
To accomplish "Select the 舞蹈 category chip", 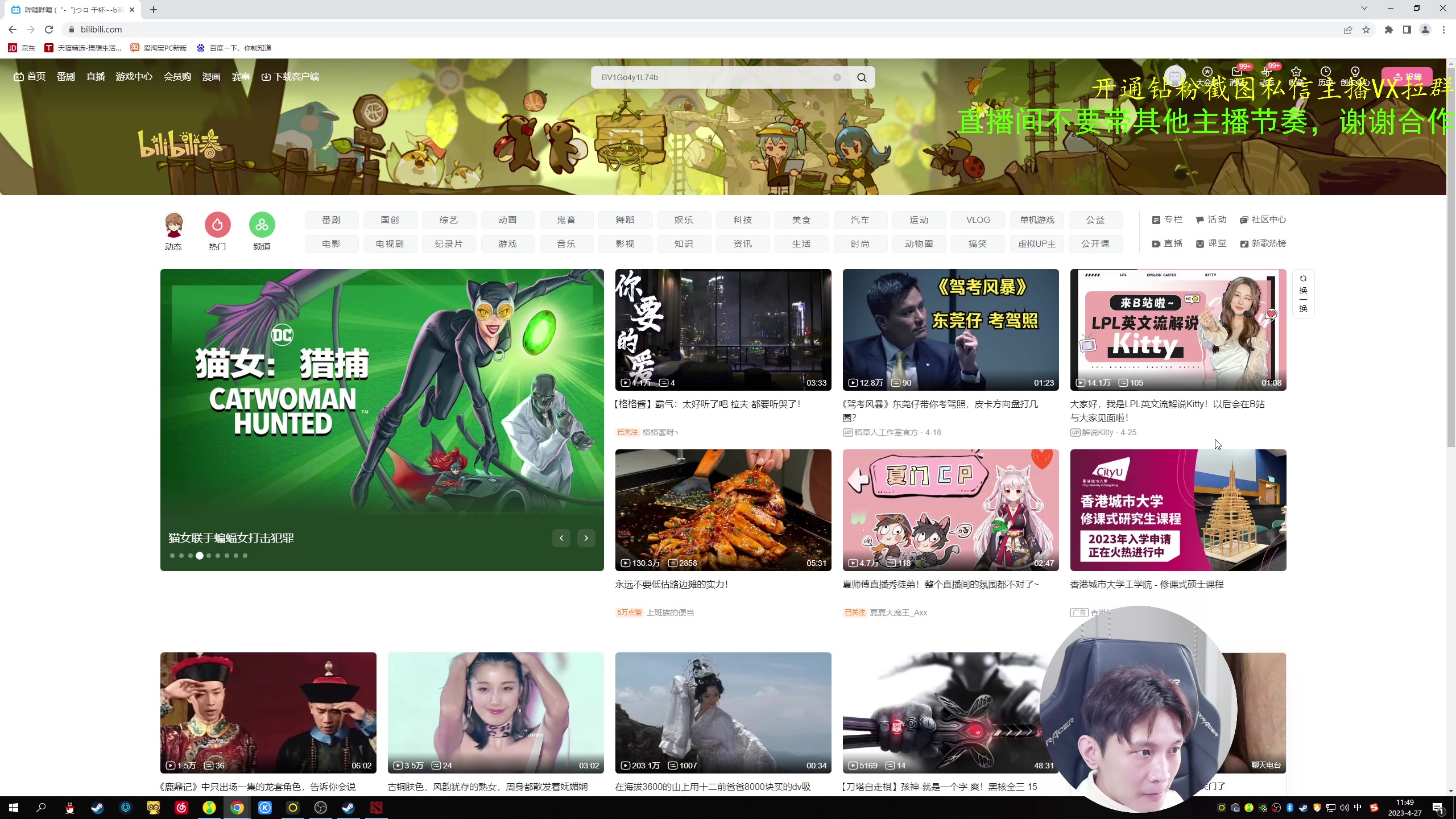I will click(x=625, y=220).
